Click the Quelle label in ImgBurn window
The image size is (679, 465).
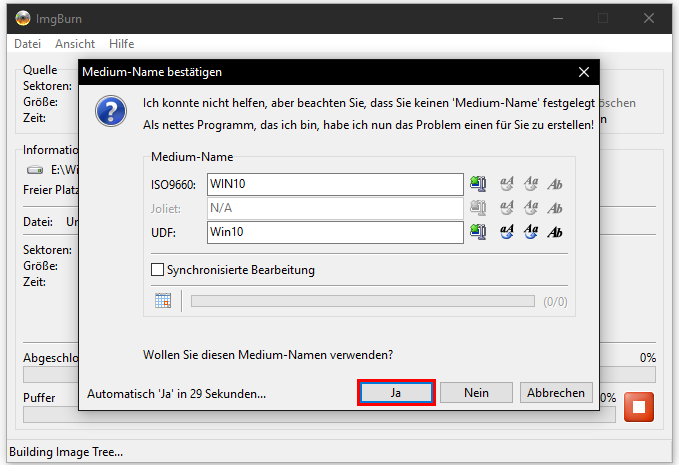(40, 70)
